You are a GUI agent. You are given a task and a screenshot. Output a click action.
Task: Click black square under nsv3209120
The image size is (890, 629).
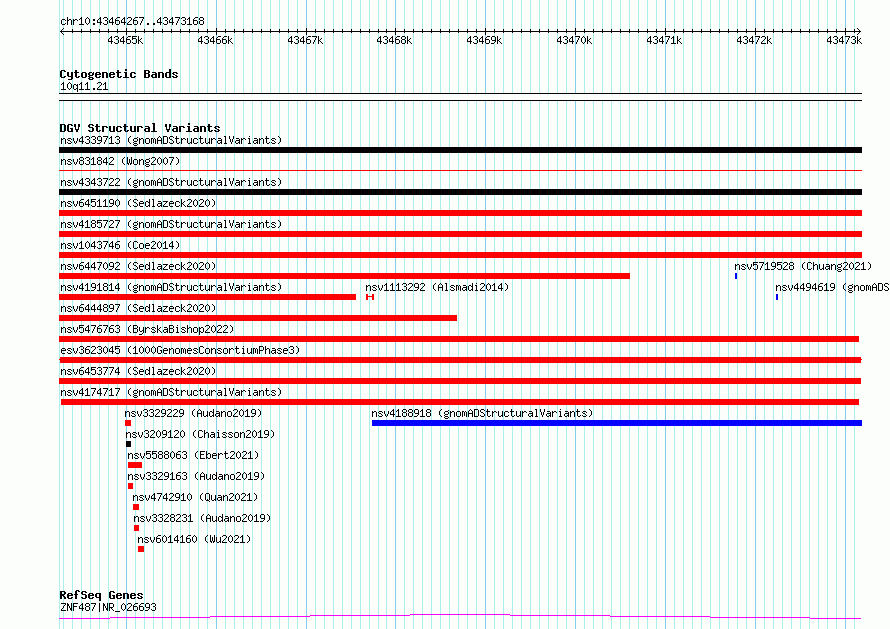point(129,445)
